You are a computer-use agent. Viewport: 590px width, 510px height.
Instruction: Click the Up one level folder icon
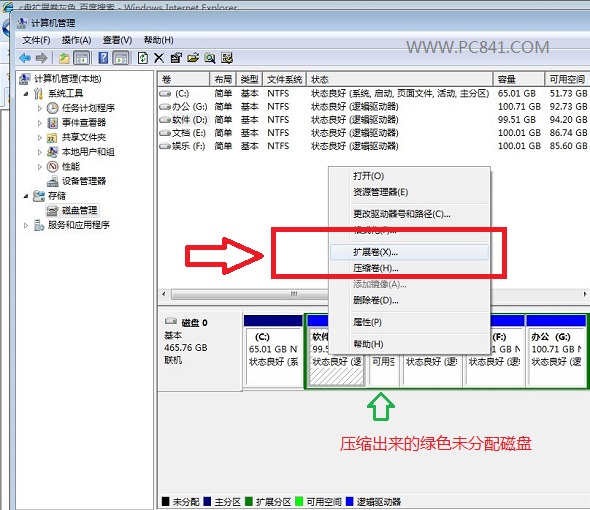pos(64,58)
